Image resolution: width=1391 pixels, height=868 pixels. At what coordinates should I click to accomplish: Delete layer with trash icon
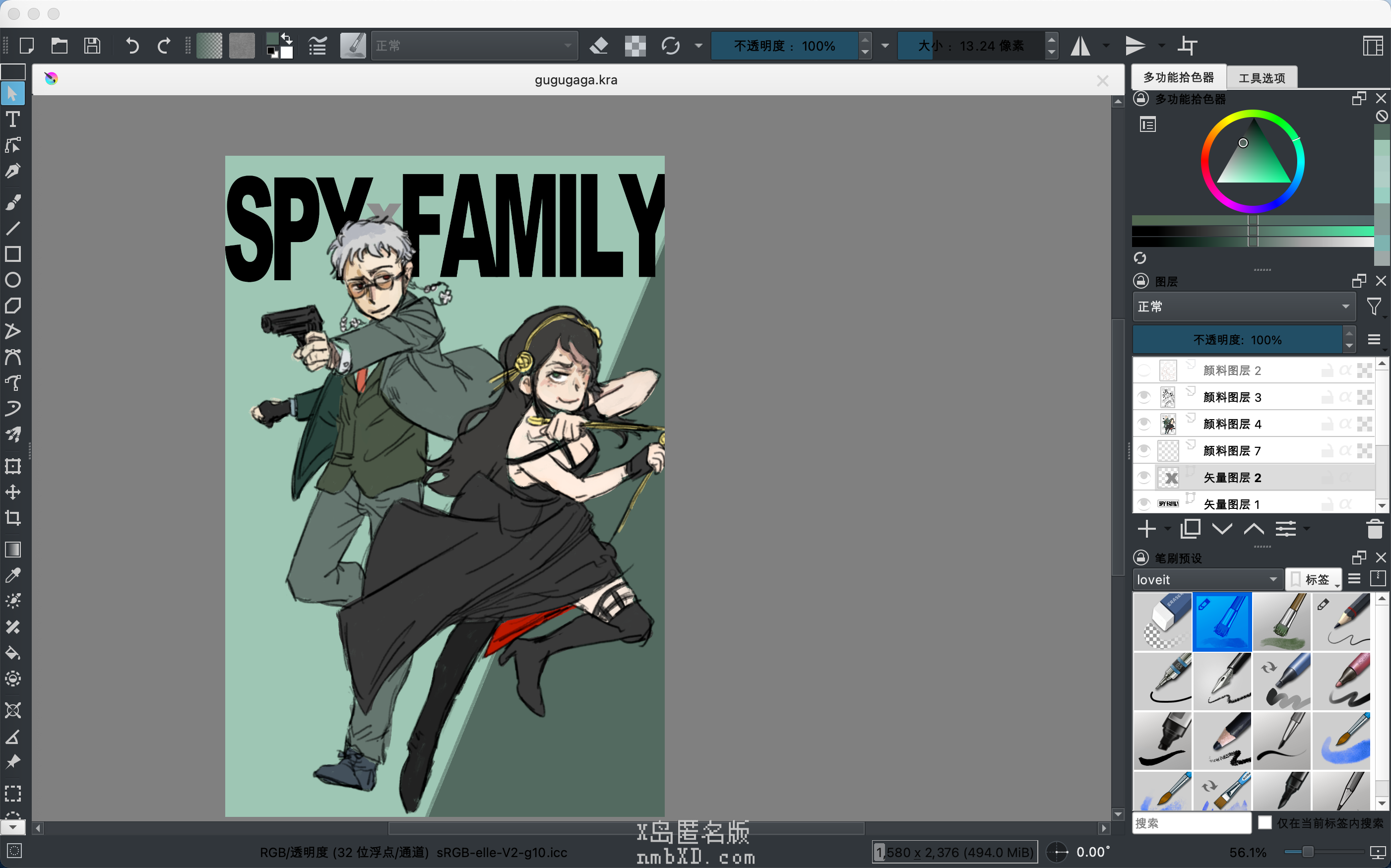(x=1374, y=529)
